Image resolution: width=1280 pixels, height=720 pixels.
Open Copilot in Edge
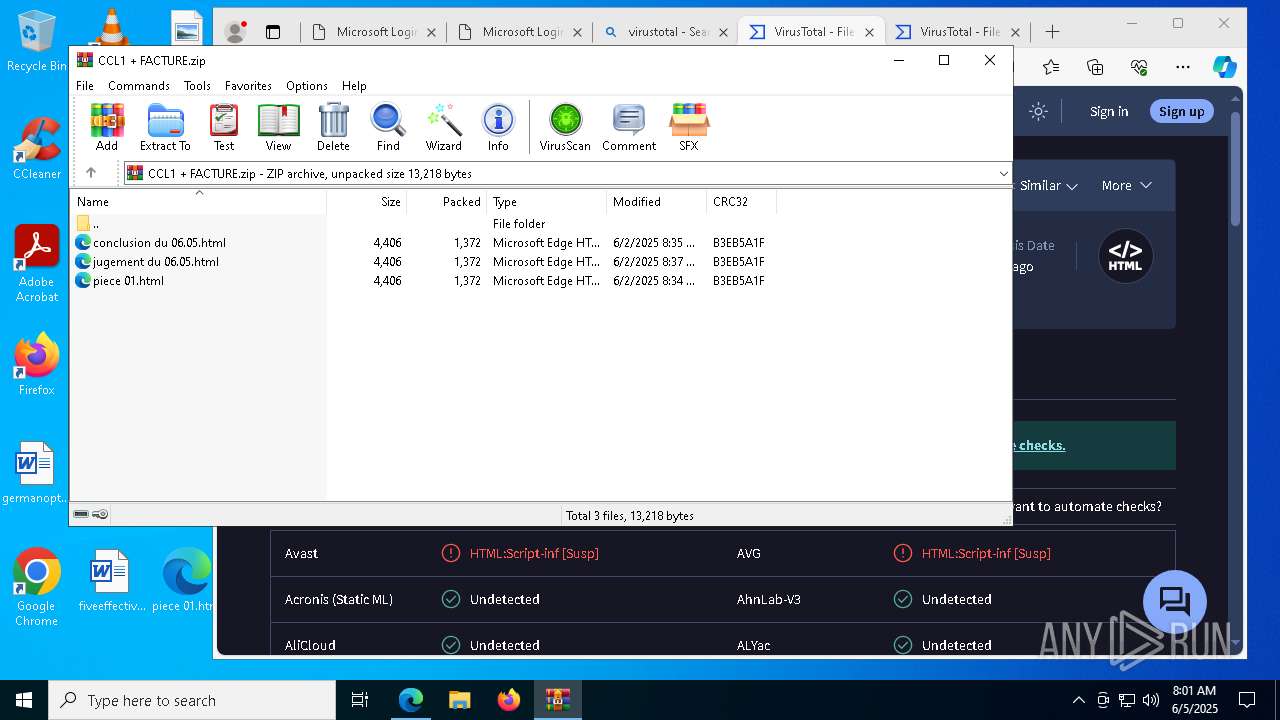coord(1224,67)
